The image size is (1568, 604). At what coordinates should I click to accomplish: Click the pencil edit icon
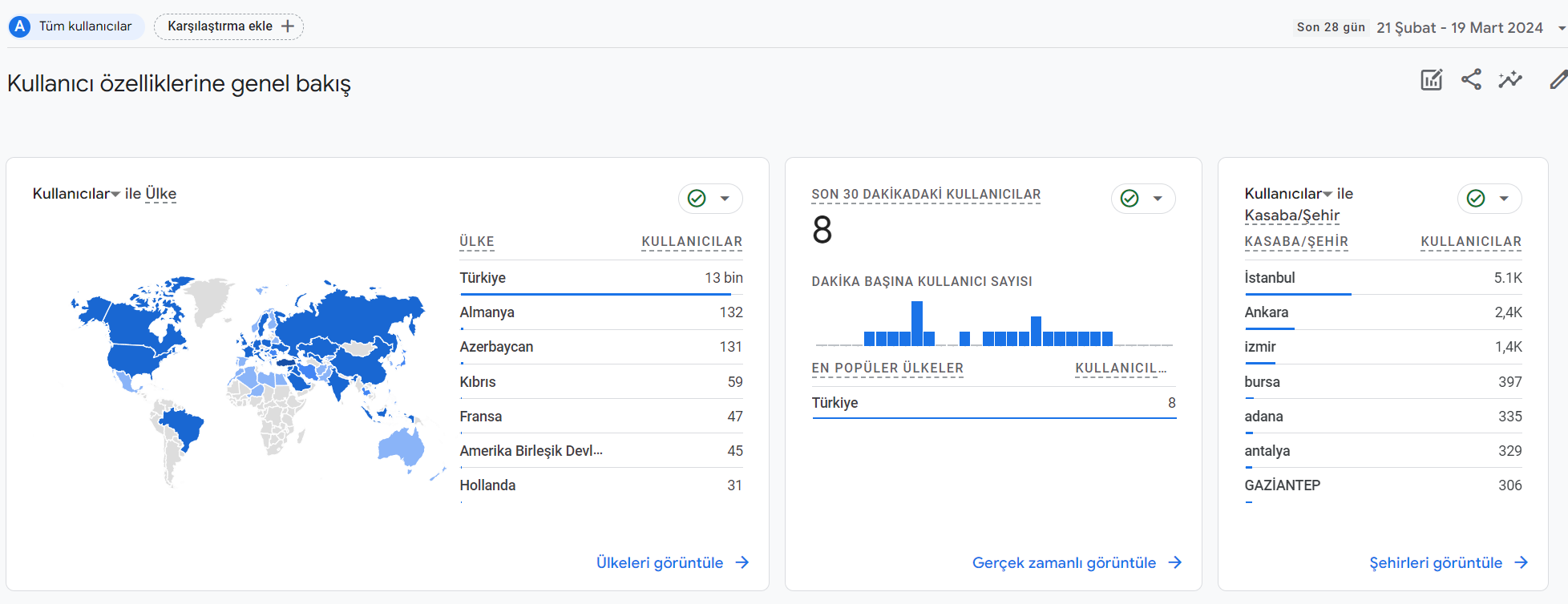pyautogui.click(x=1558, y=79)
